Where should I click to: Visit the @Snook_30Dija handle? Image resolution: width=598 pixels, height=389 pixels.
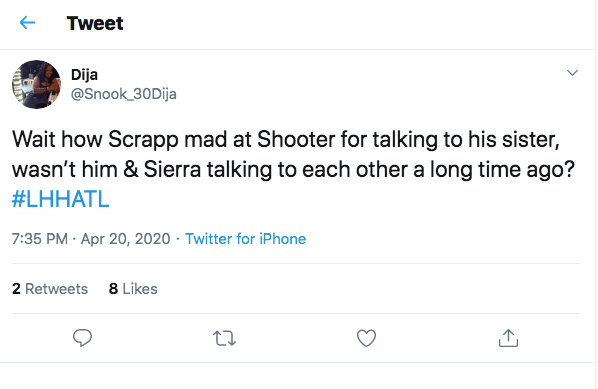pyautogui.click(x=124, y=94)
